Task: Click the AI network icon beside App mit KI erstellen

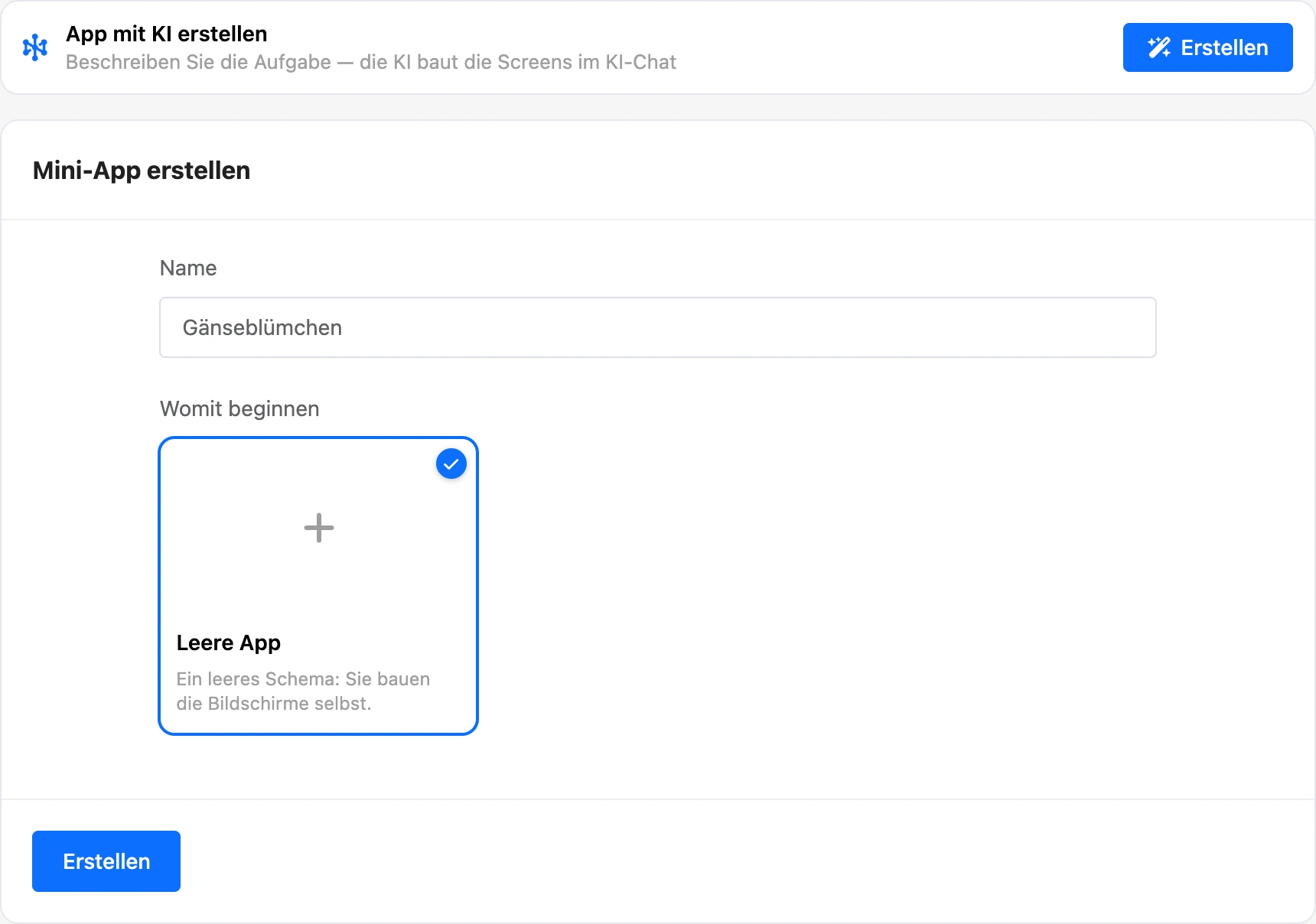Action: (x=35, y=47)
